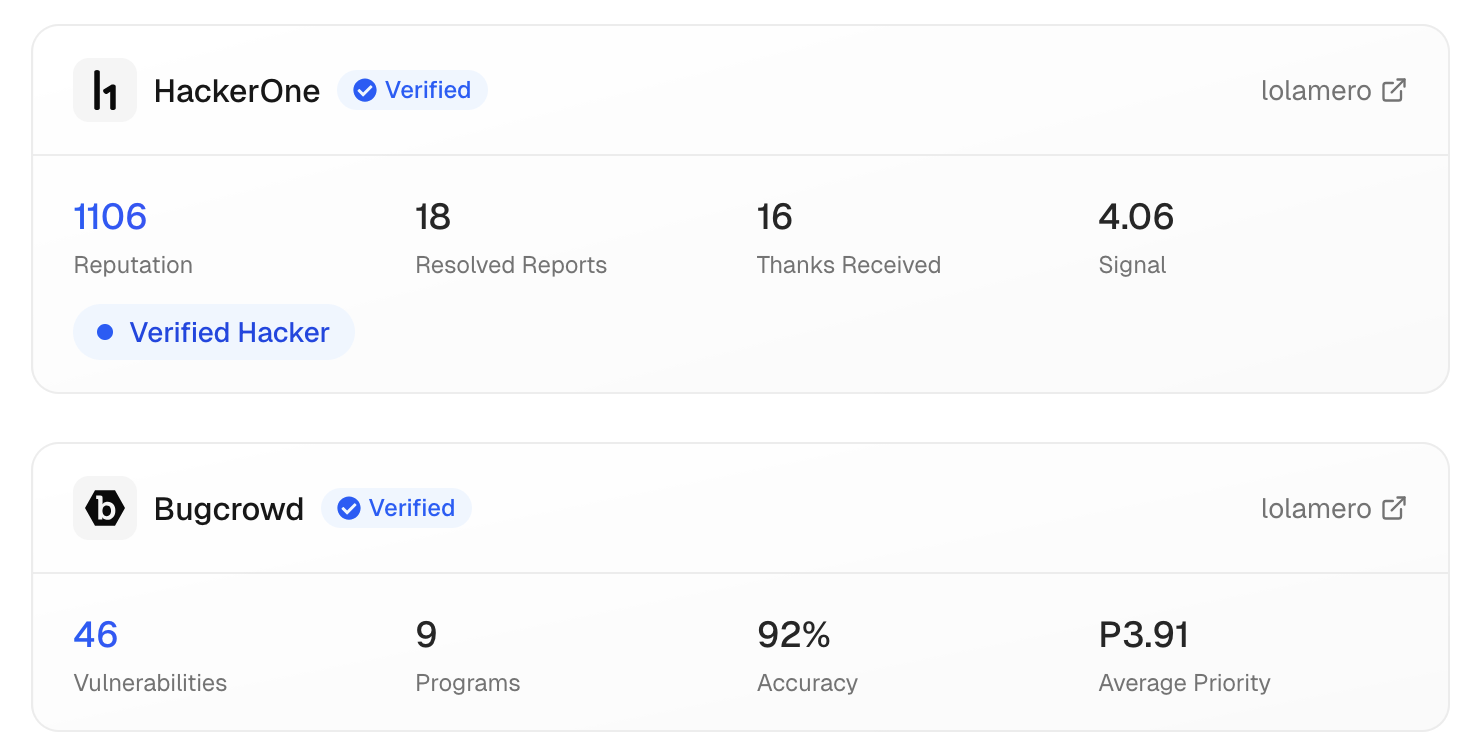The height and width of the screenshot is (754, 1480).
Task: Click the checkmark icon in HackerOne Verified badge
Action: [365, 91]
